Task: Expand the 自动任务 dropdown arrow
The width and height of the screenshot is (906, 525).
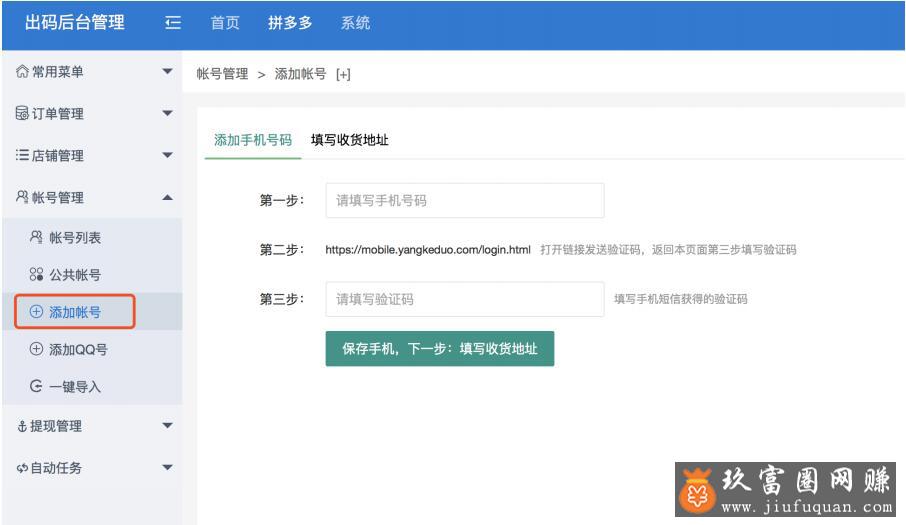Action: 168,467
